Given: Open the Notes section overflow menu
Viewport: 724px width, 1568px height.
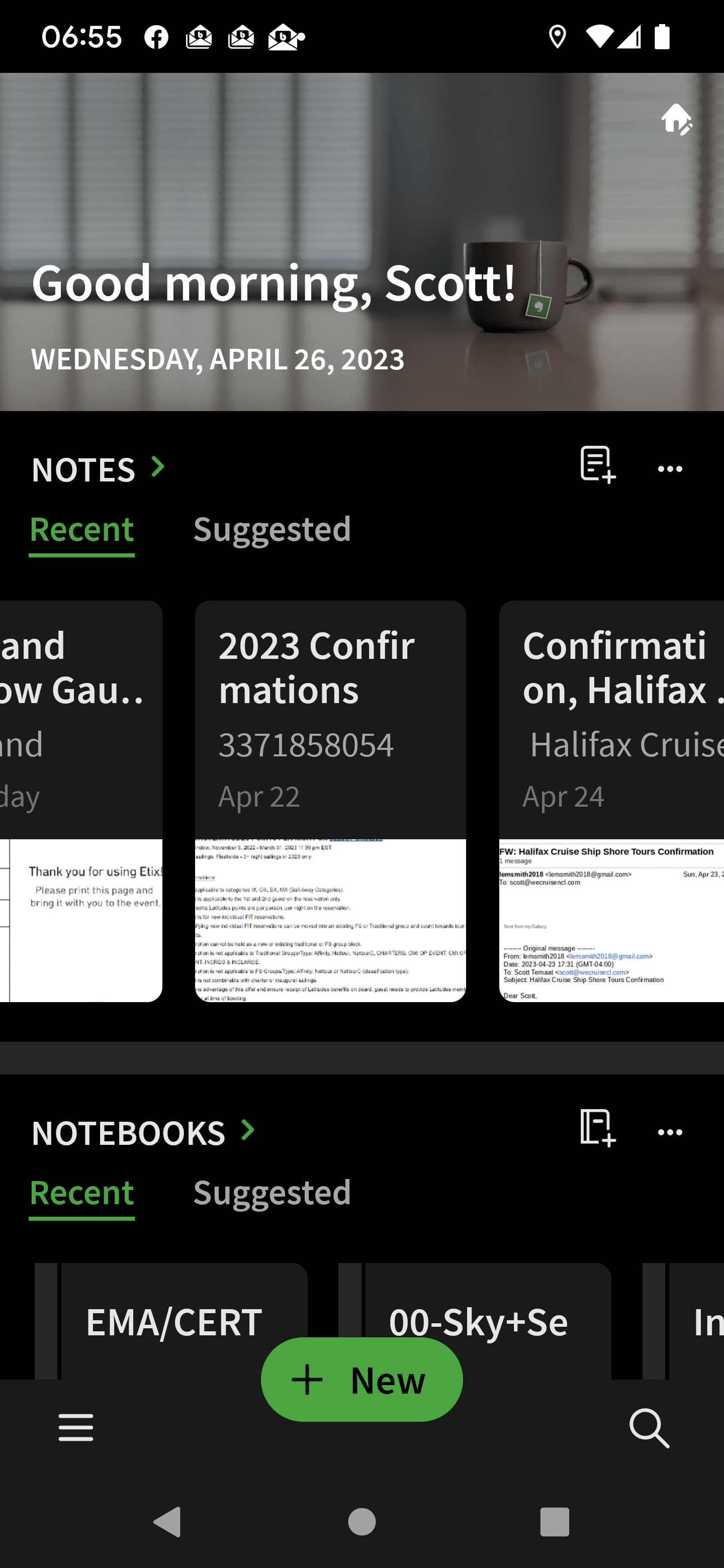Looking at the screenshot, I should click(x=669, y=469).
